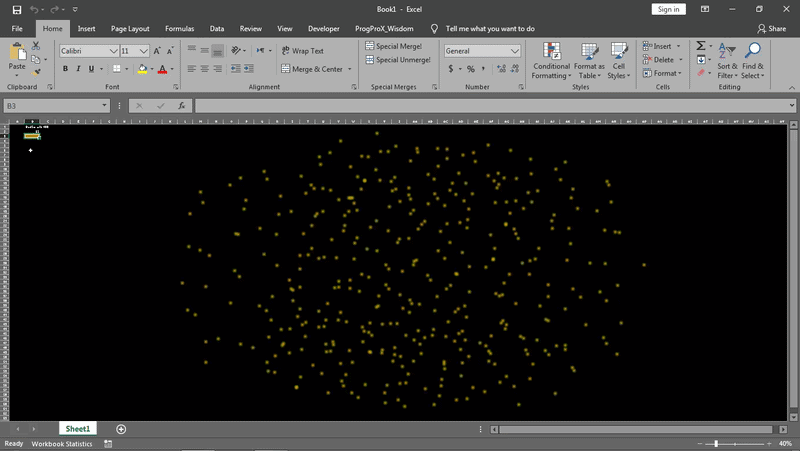Open the Format cells menu
This screenshot has width=800, height=451.
[x=662, y=73]
